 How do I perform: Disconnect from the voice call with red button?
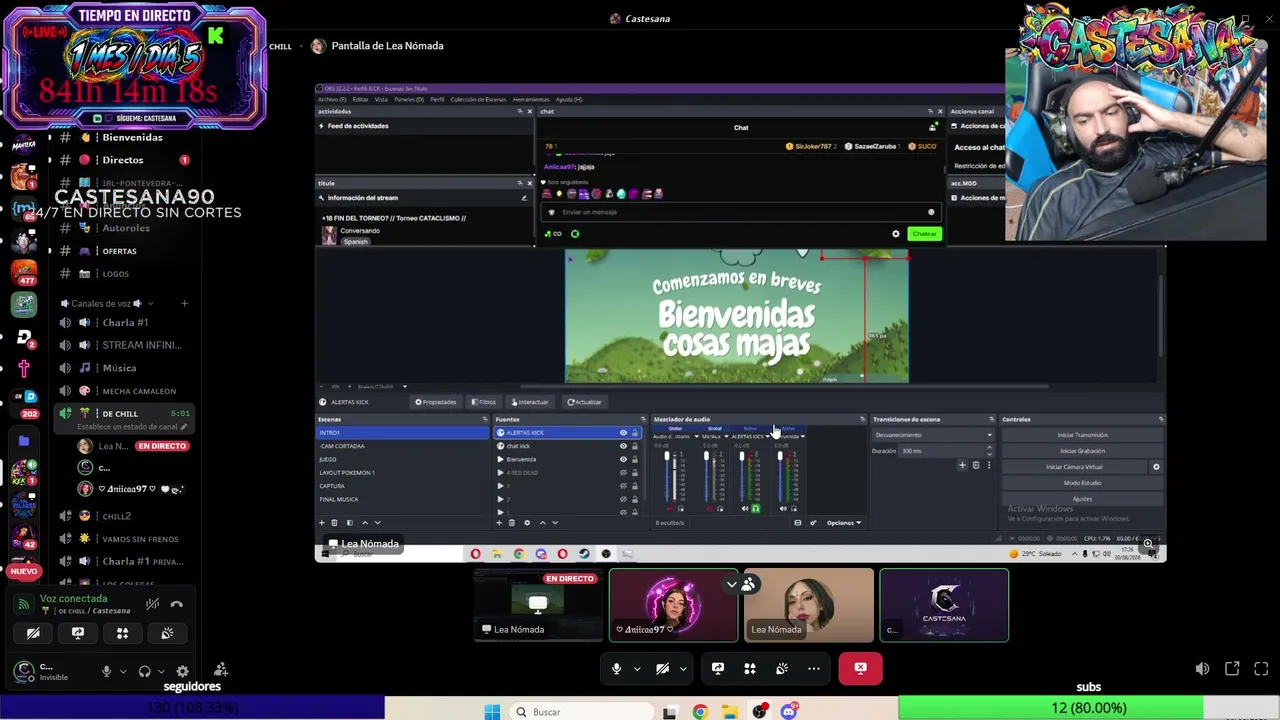coord(860,668)
